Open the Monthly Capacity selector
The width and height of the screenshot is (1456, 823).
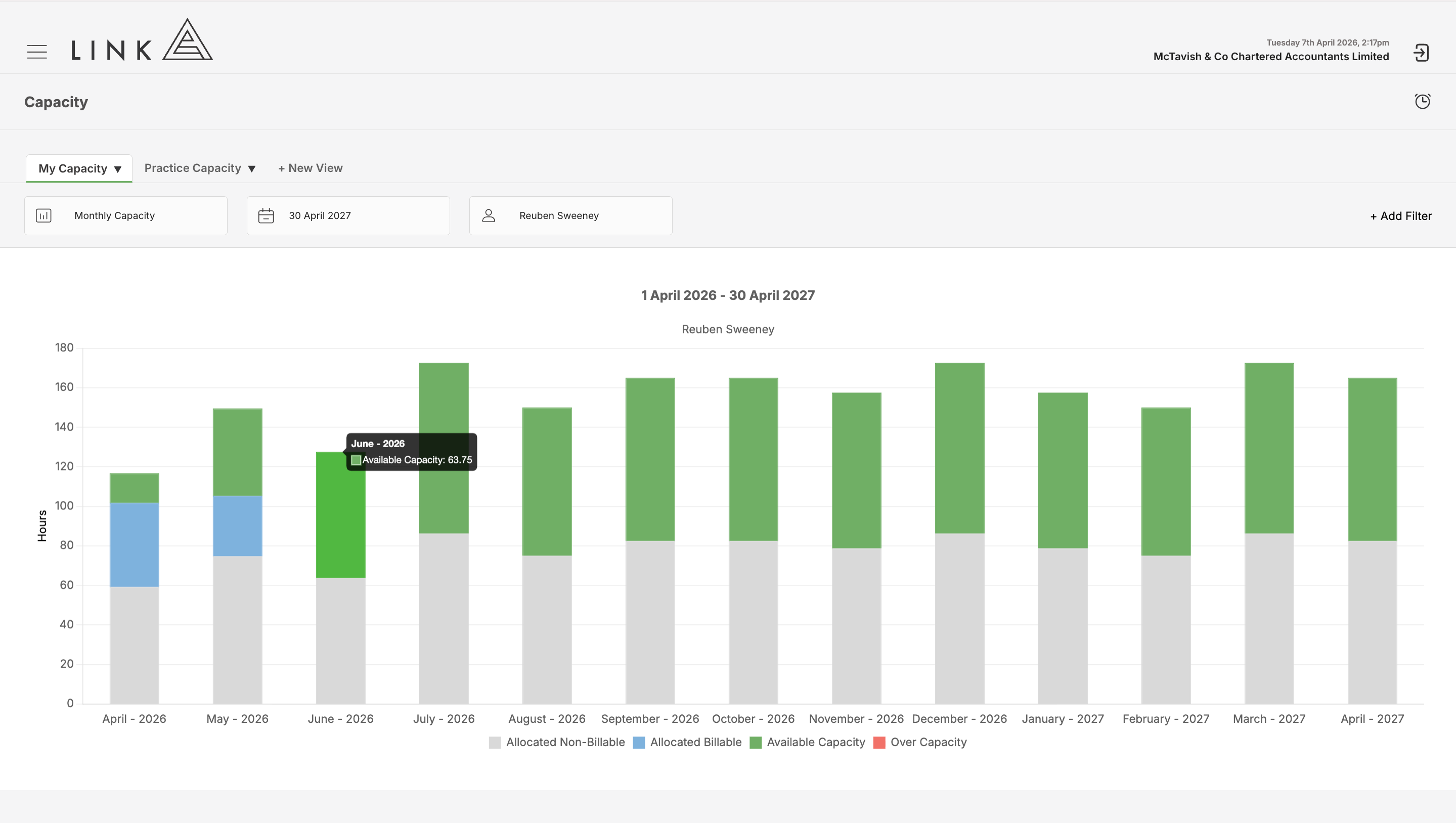point(125,215)
